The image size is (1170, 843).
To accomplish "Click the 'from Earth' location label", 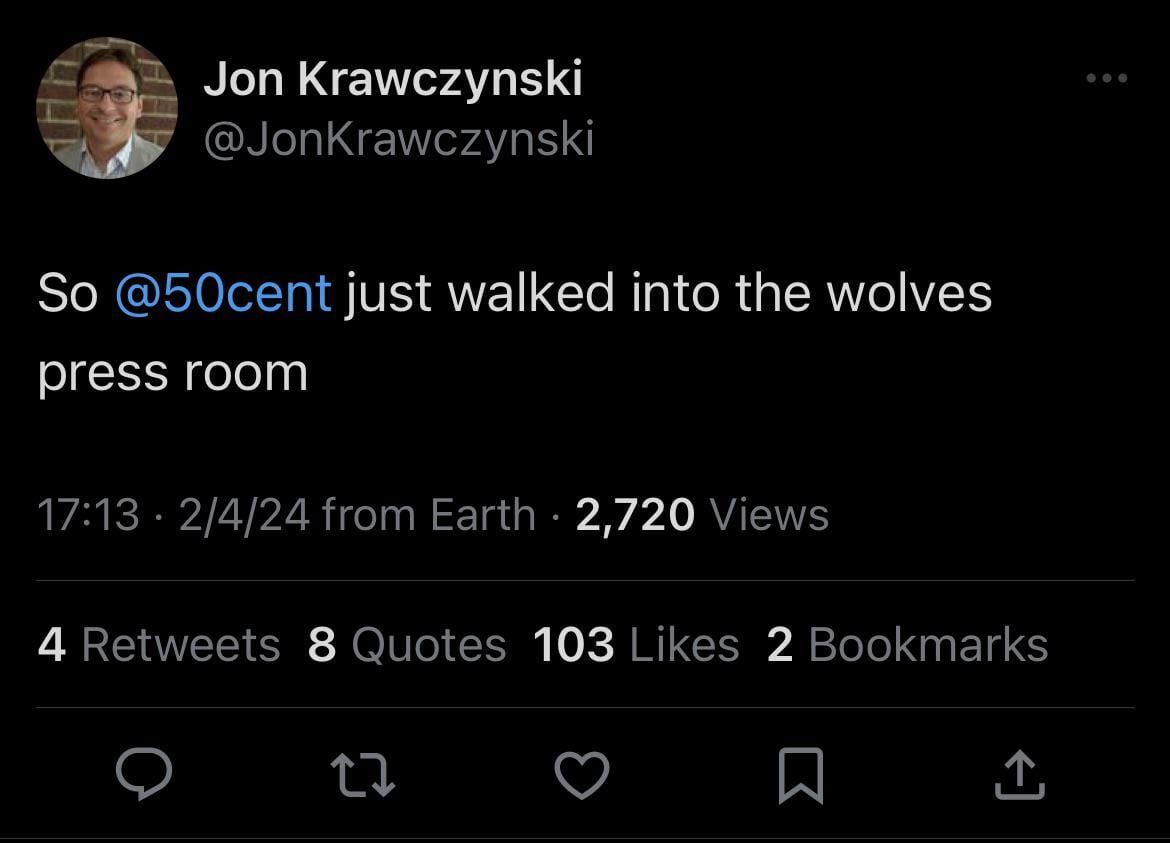I will (x=429, y=515).
